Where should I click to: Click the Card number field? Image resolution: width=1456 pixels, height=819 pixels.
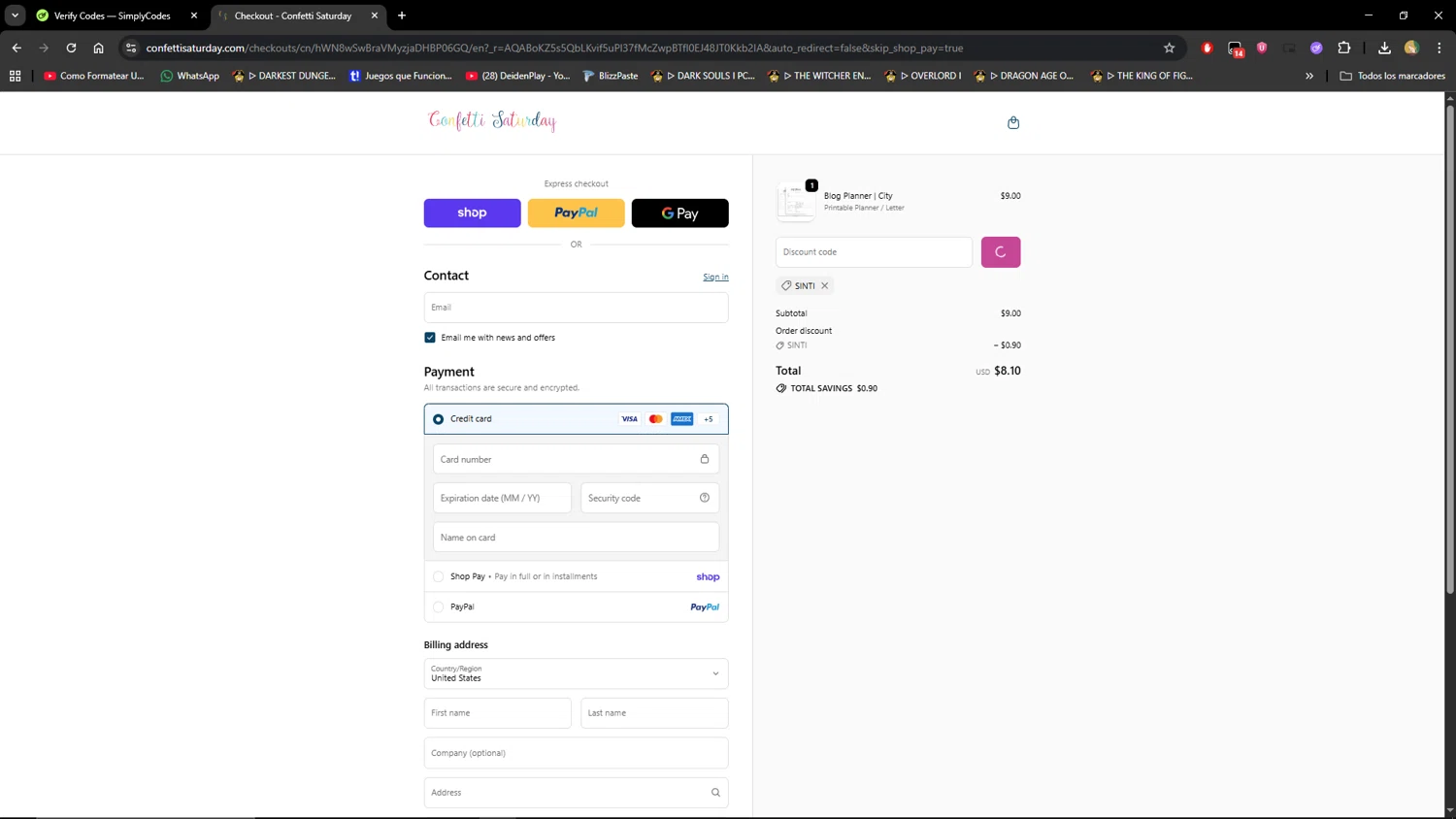(x=576, y=459)
